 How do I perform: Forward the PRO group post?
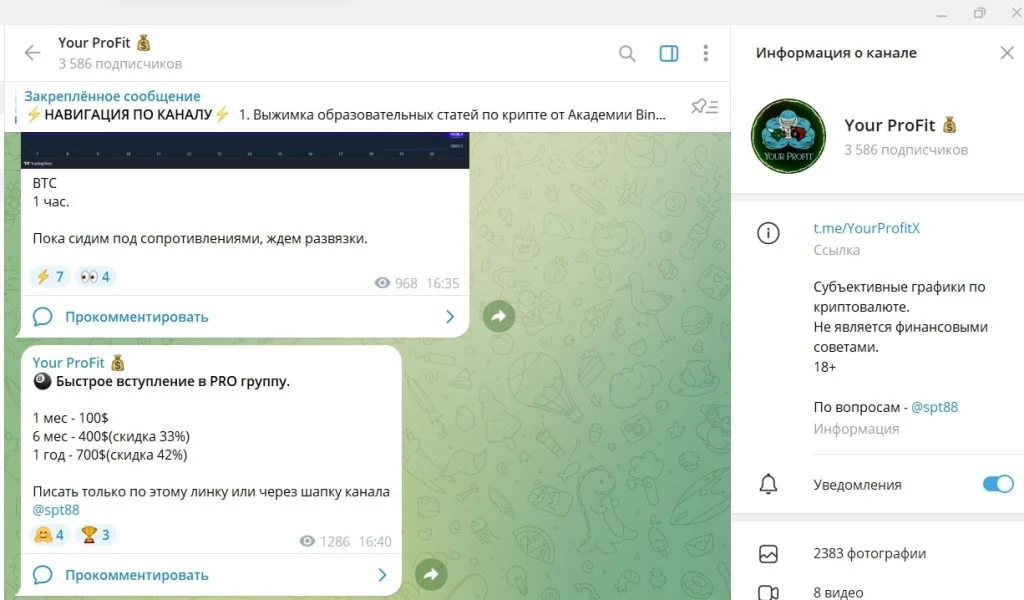coord(431,575)
